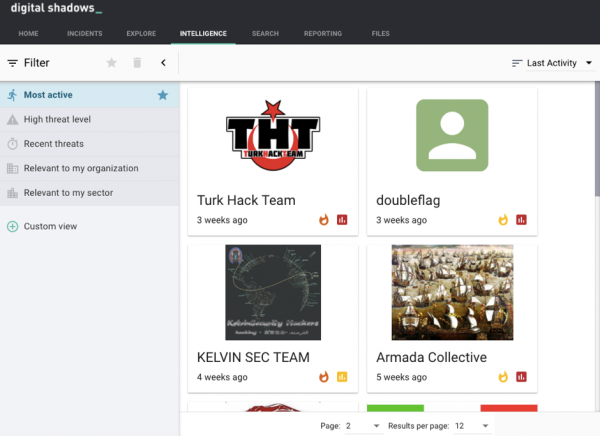Click flame icon on KELVIN SEC TEAM card
600x436 pixels.
(324, 377)
